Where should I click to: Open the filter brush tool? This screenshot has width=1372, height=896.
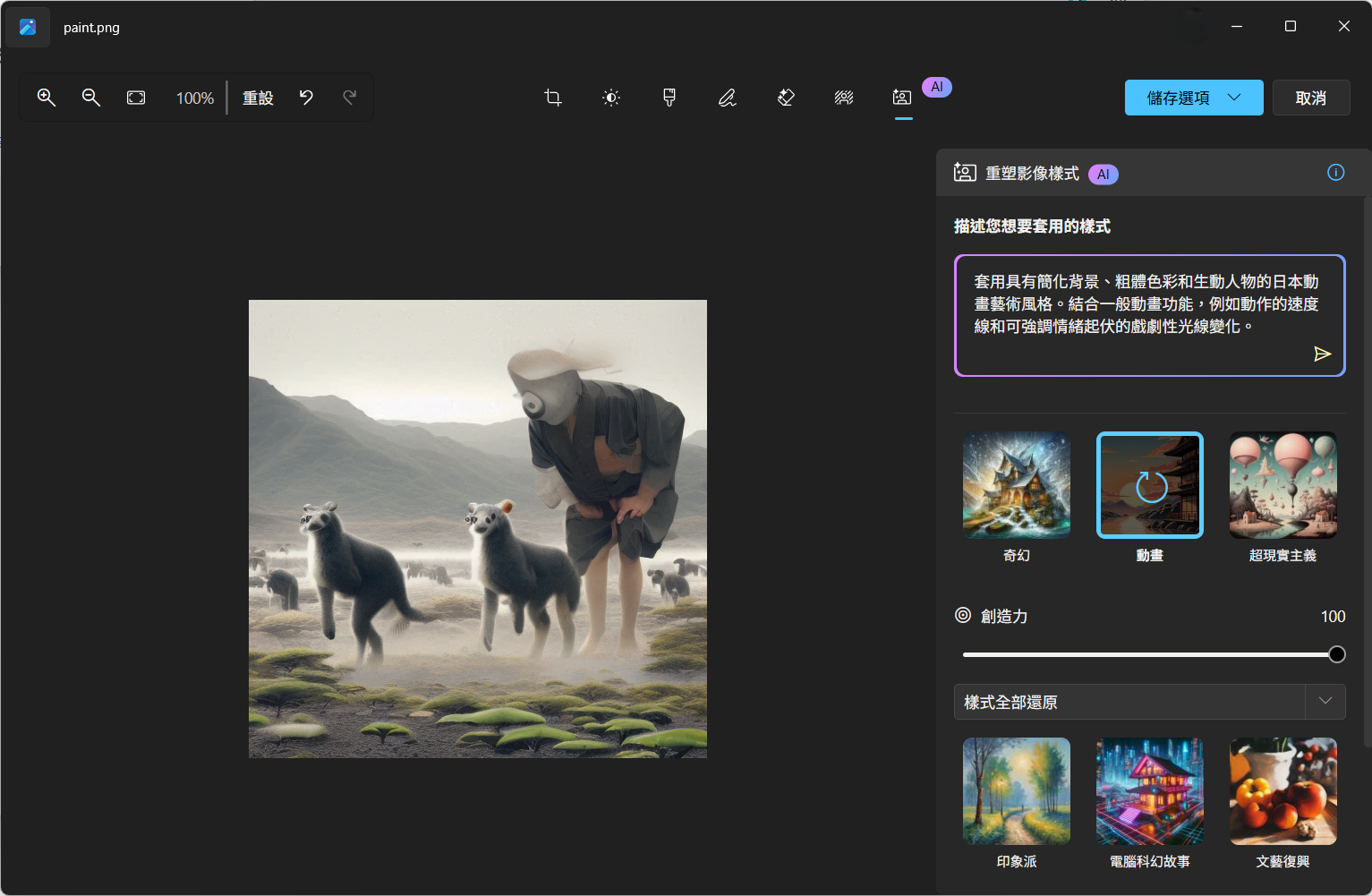pos(669,98)
